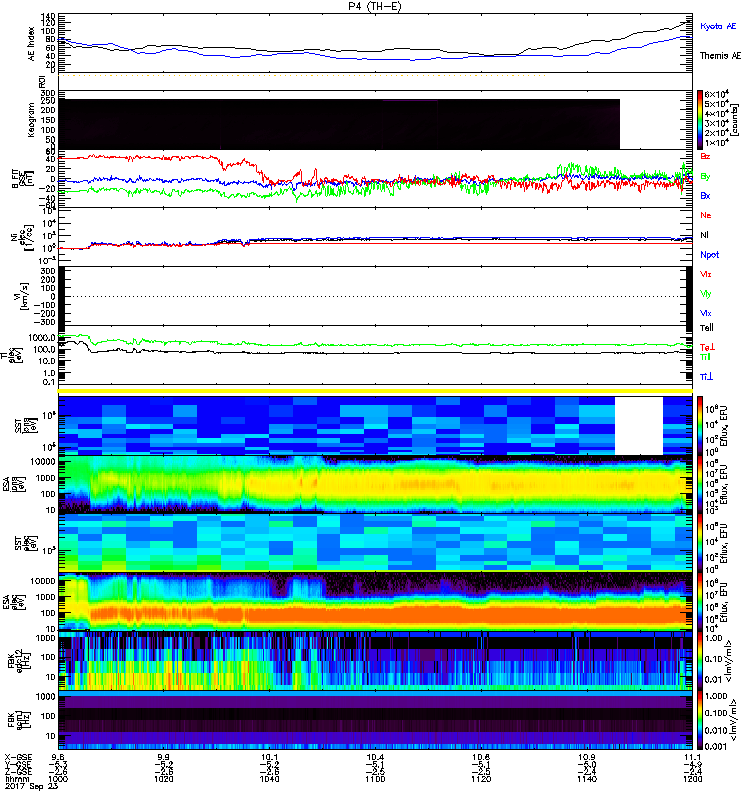Click the "1000" time tick label
Screen dimensions: 750x800
coord(58,779)
